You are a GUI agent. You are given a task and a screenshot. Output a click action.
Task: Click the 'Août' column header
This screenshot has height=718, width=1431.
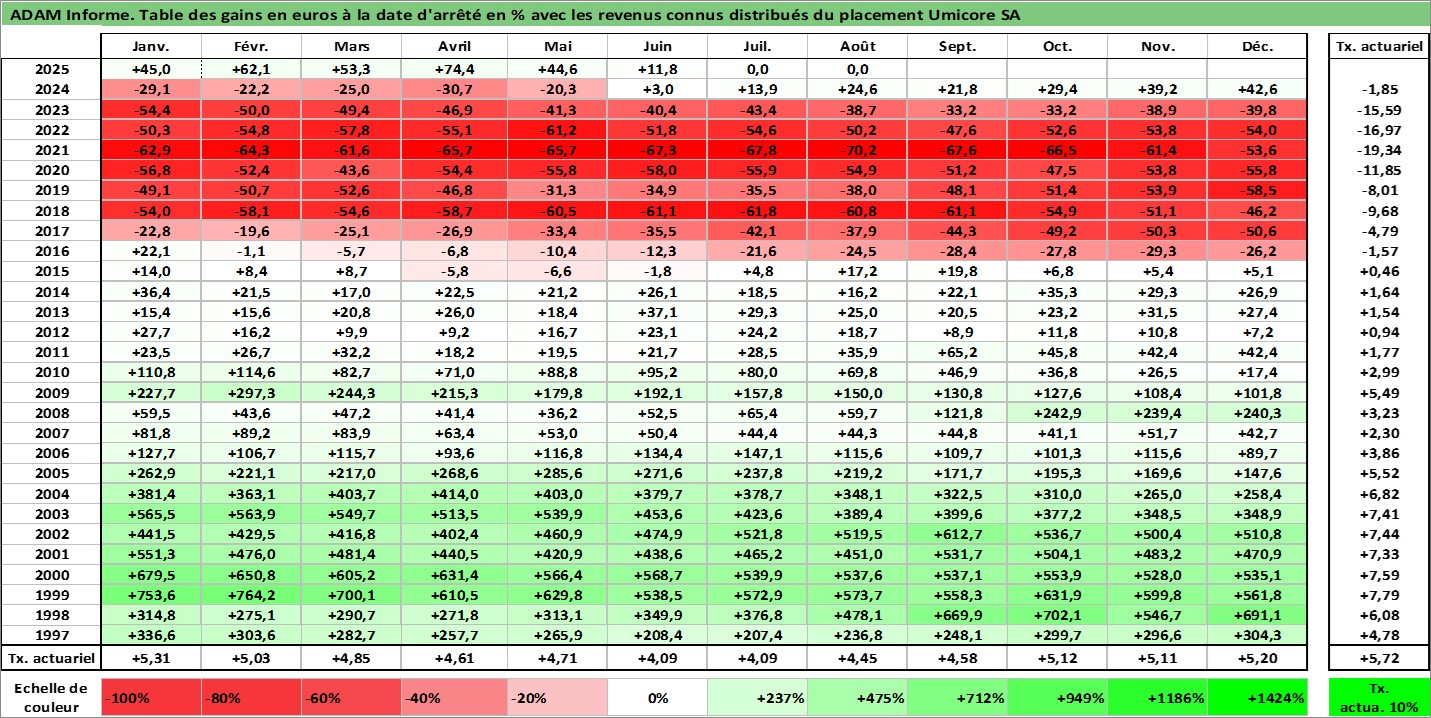click(857, 47)
